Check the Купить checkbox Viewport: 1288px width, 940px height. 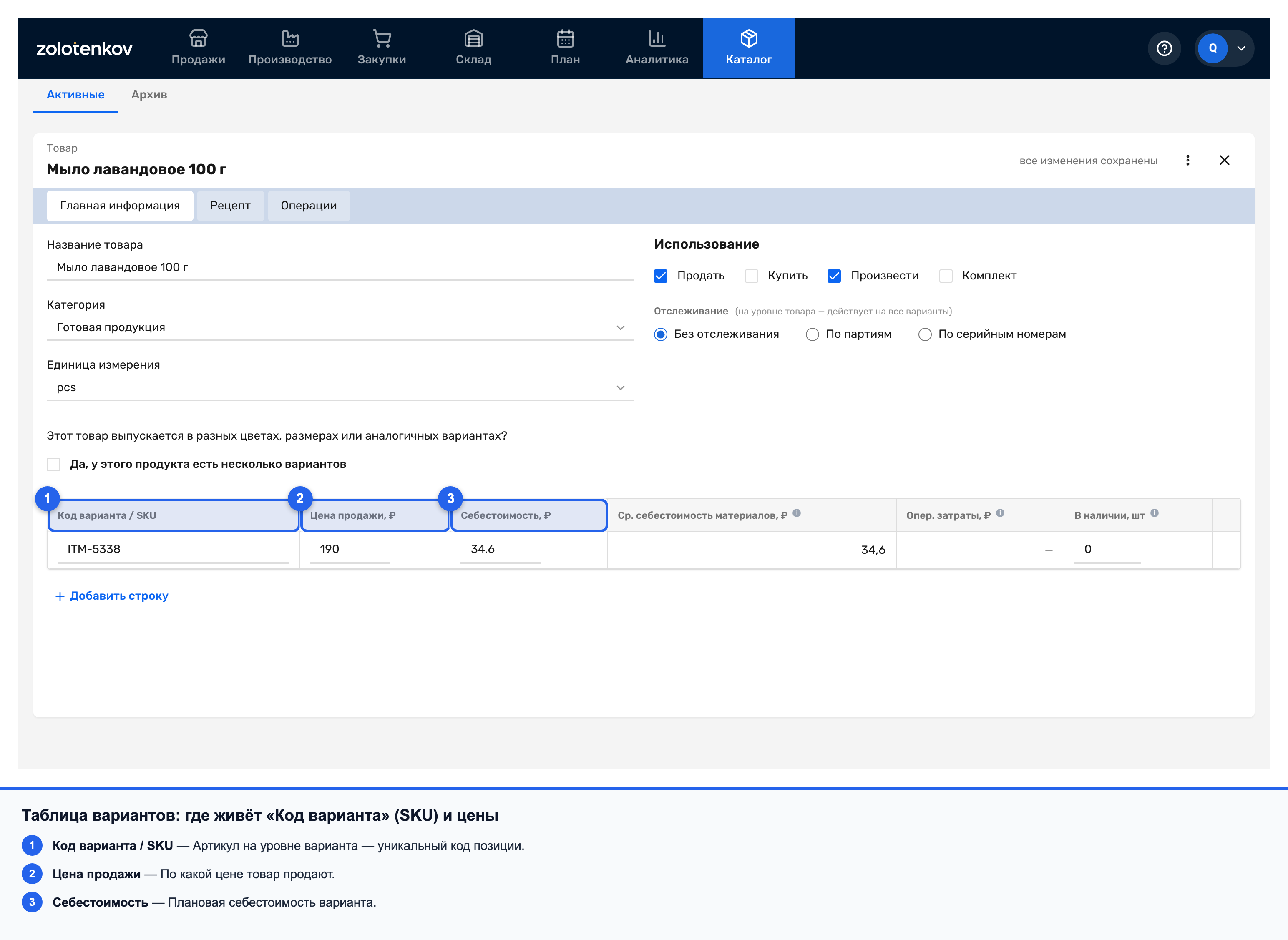(751, 276)
